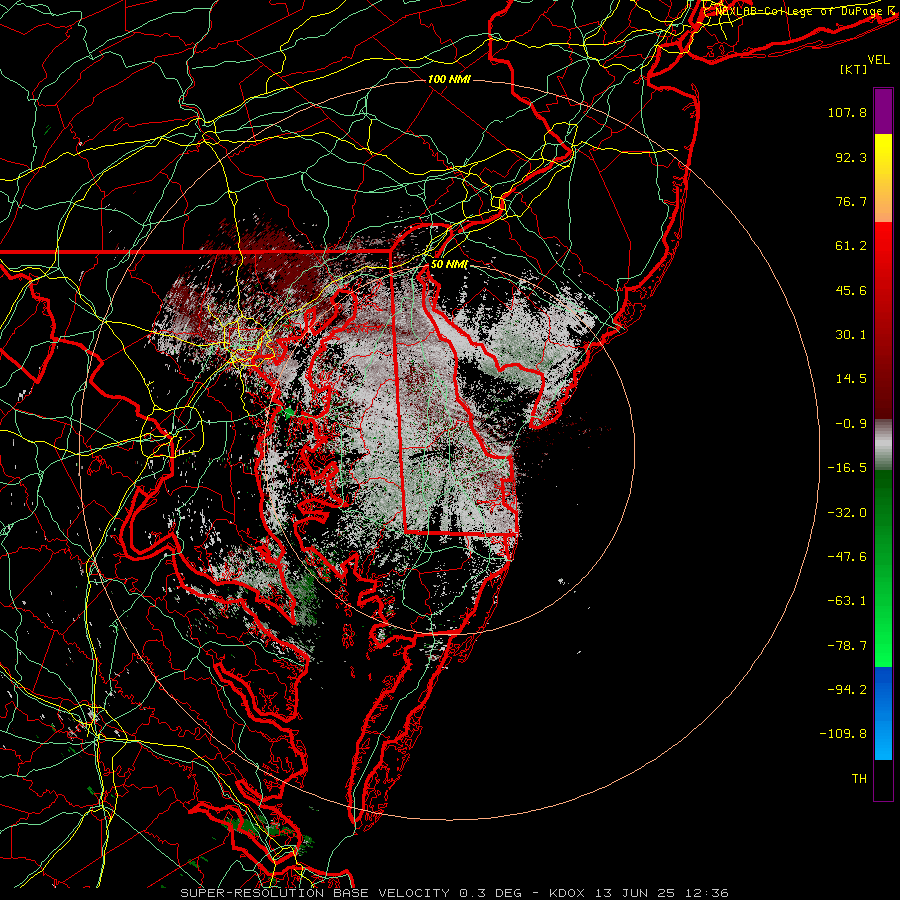Click the -94.2 velocity scale value
900x900 pixels.
847,690
